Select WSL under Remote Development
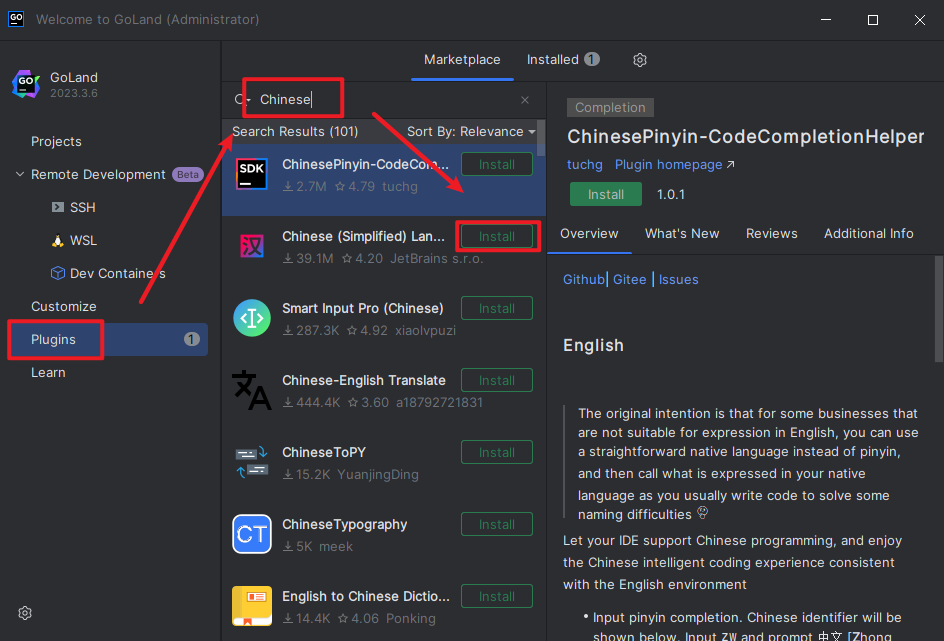The height and width of the screenshot is (641, 944). point(83,241)
